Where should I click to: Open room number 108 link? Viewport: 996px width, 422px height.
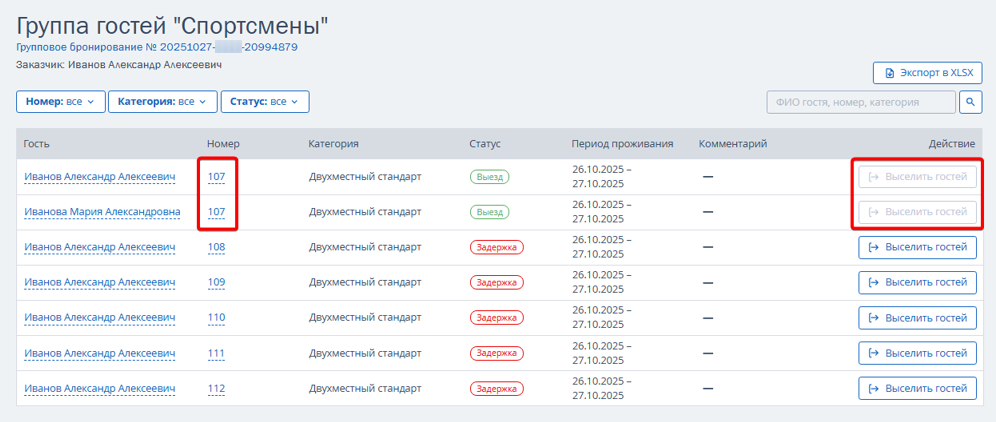(x=216, y=247)
